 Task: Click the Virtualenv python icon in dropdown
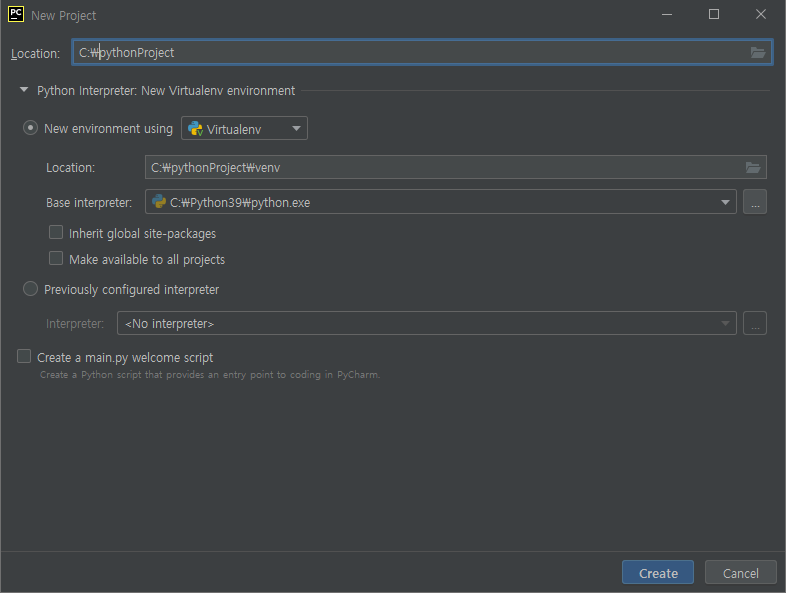click(x=195, y=129)
